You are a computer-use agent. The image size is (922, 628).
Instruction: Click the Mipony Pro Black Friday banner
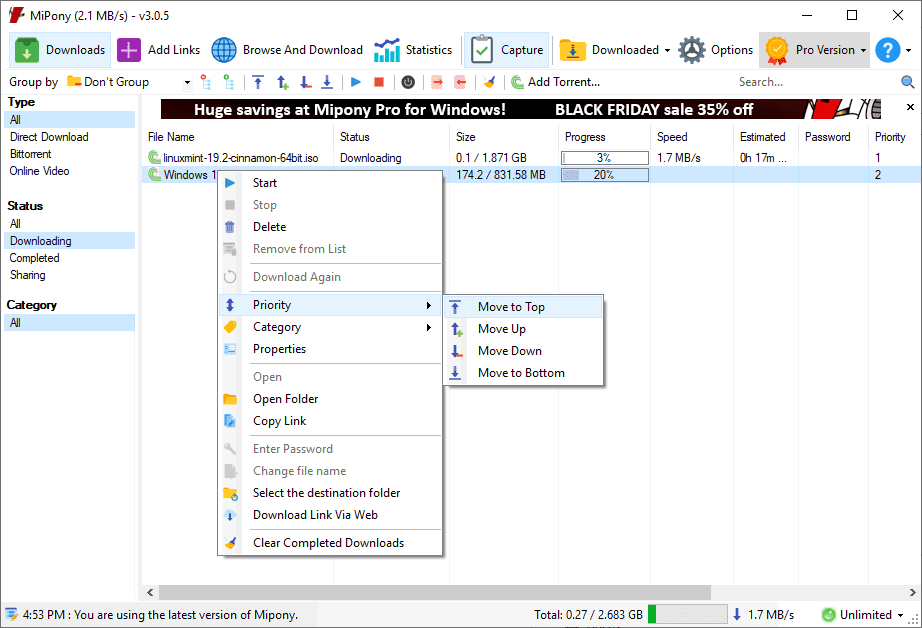coord(521,109)
